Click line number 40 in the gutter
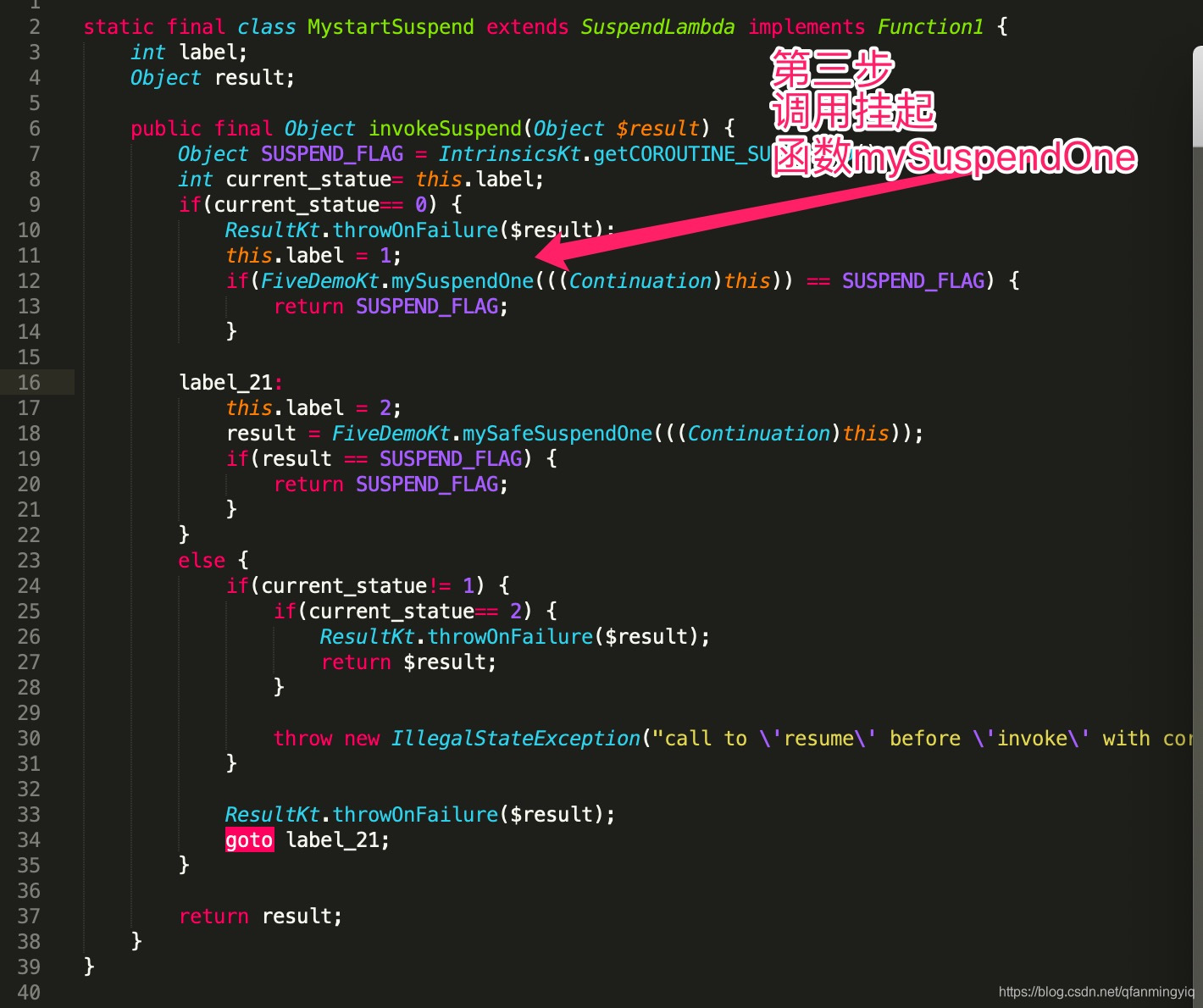Viewport: 1203px width, 1008px height. click(29, 993)
